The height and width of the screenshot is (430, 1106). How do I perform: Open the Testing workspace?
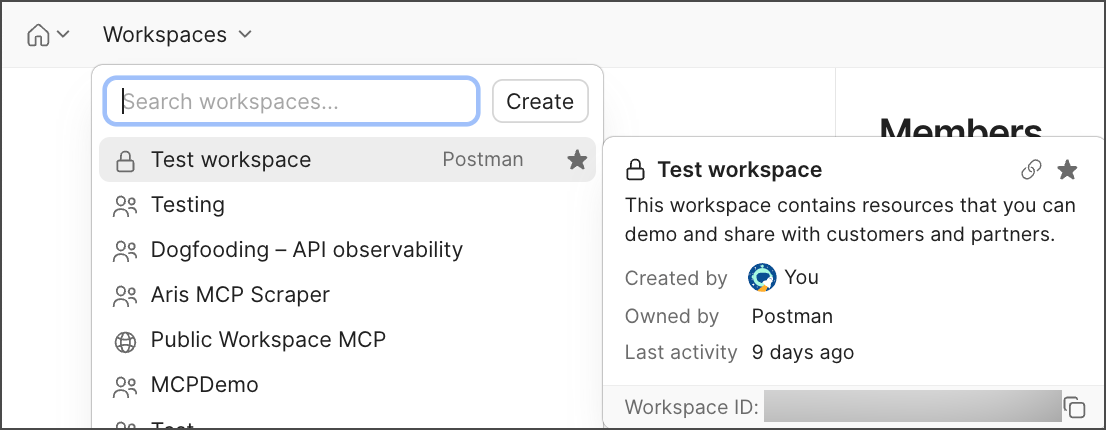(x=187, y=205)
